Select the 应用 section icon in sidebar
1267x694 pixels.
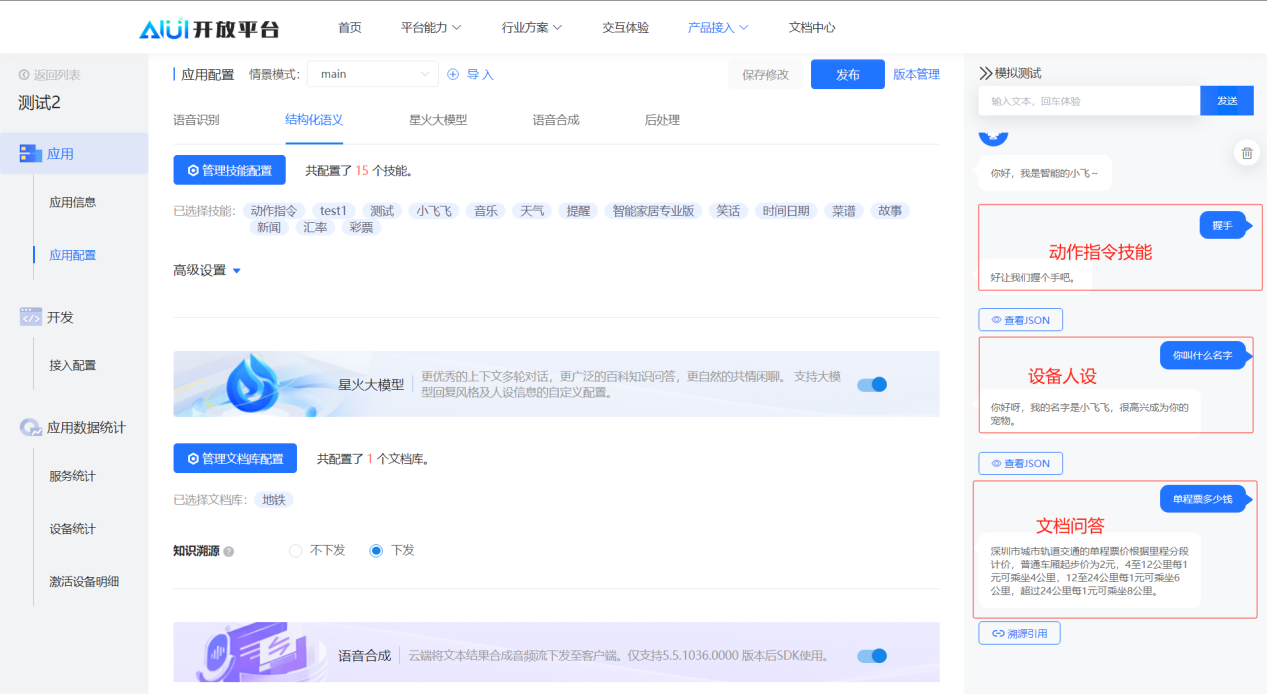pyautogui.click(x=33, y=153)
